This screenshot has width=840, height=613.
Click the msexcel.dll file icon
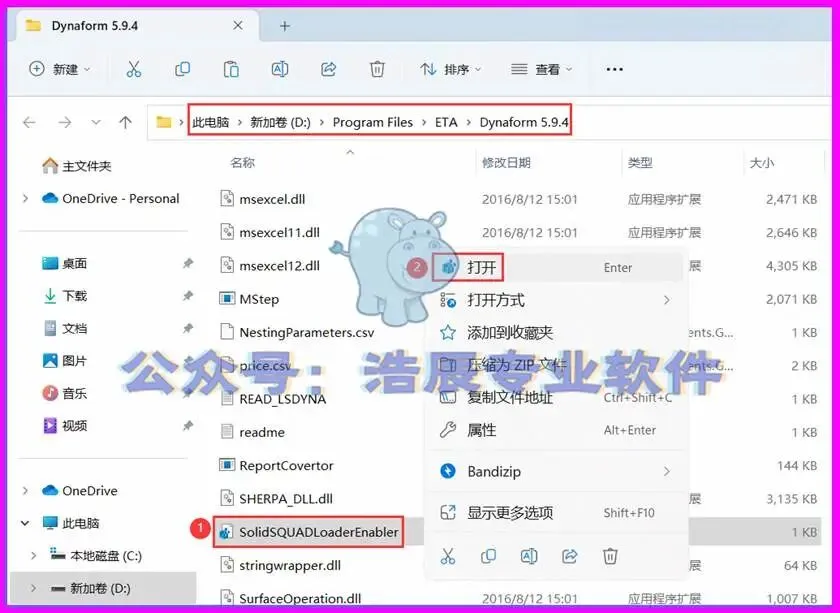227,199
